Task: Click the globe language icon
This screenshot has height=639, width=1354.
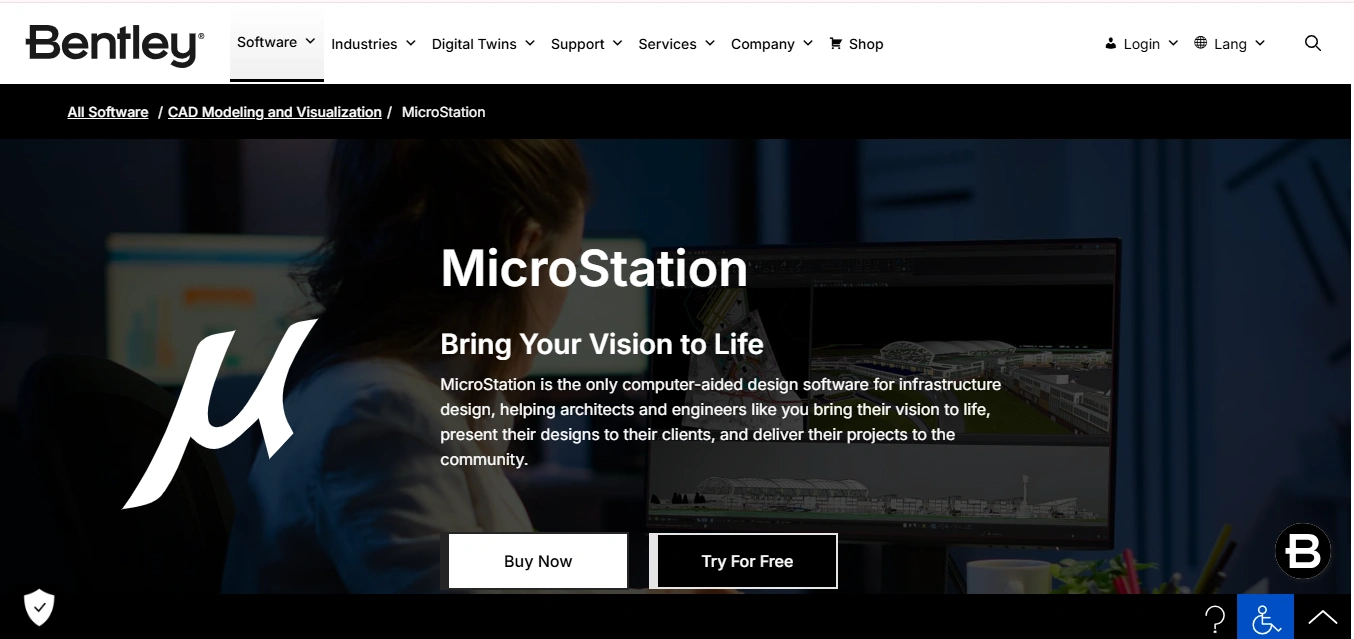Action: (1200, 43)
